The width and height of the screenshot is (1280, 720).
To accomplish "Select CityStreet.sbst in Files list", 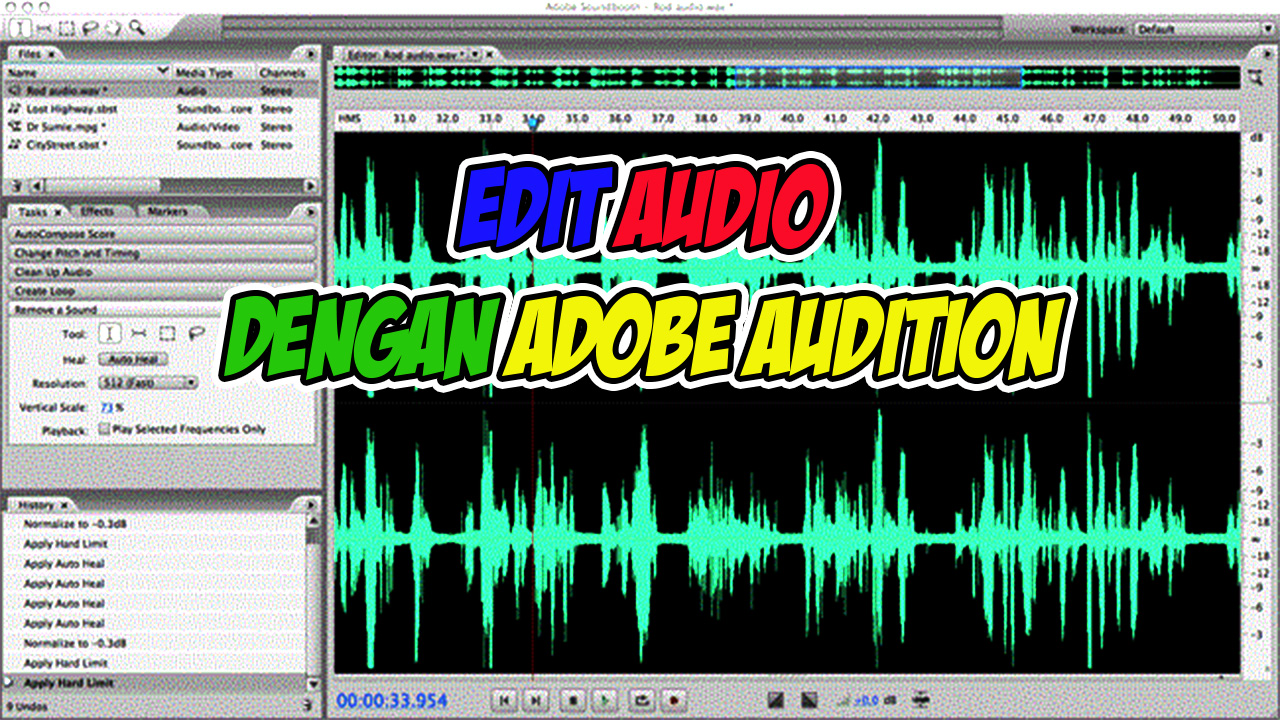I will click(163, 145).
